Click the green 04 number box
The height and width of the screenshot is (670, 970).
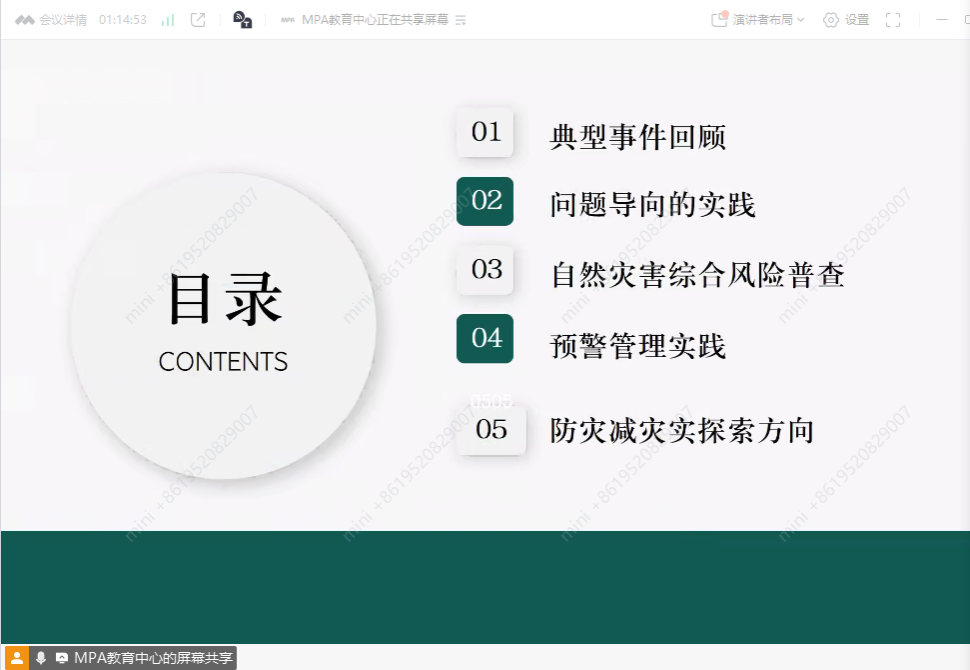[x=485, y=338]
